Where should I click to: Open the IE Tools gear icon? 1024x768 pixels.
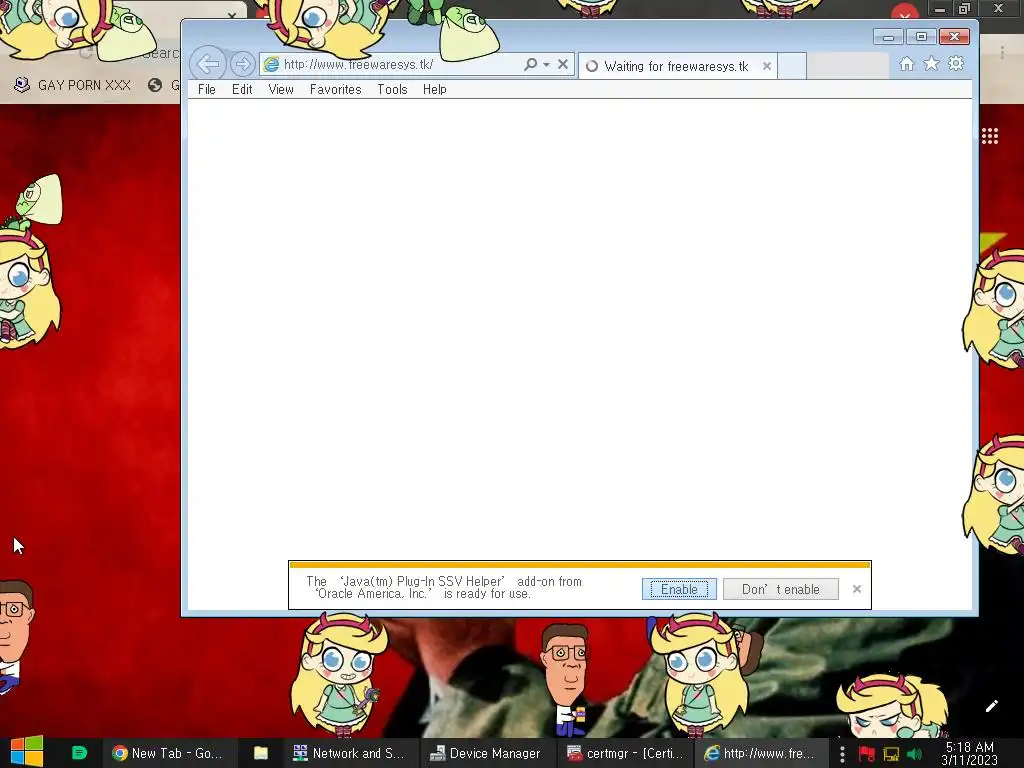pos(956,63)
